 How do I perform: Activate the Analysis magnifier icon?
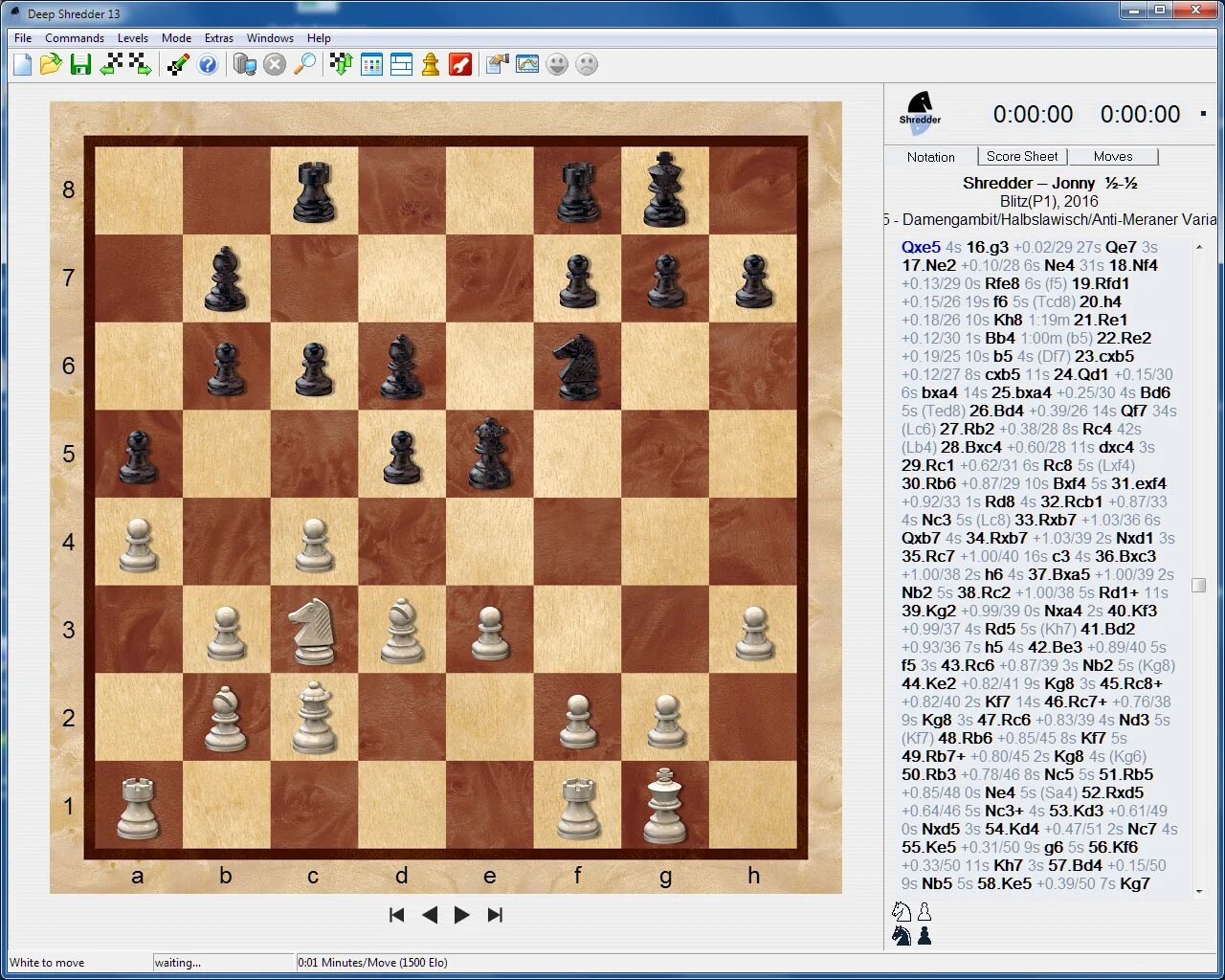pyautogui.click(x=305, y=64)
